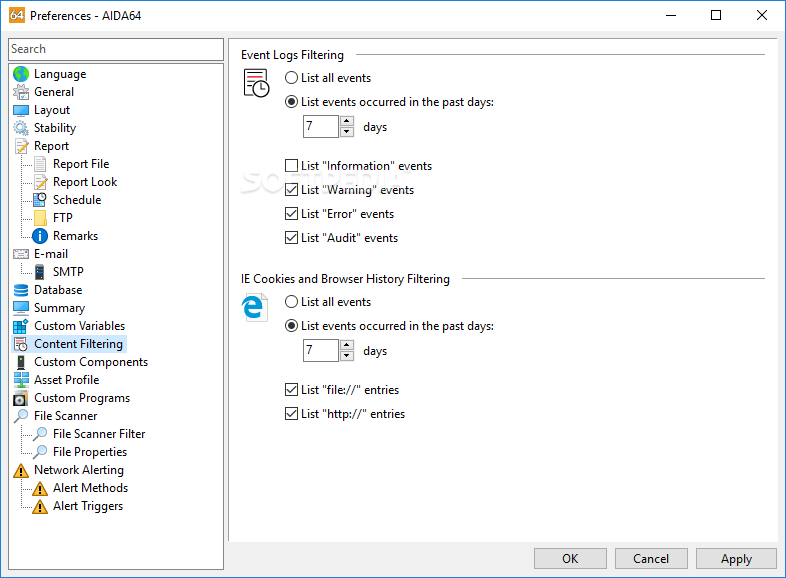
Task: Click the Apply button
Action: tap(736, 558)
